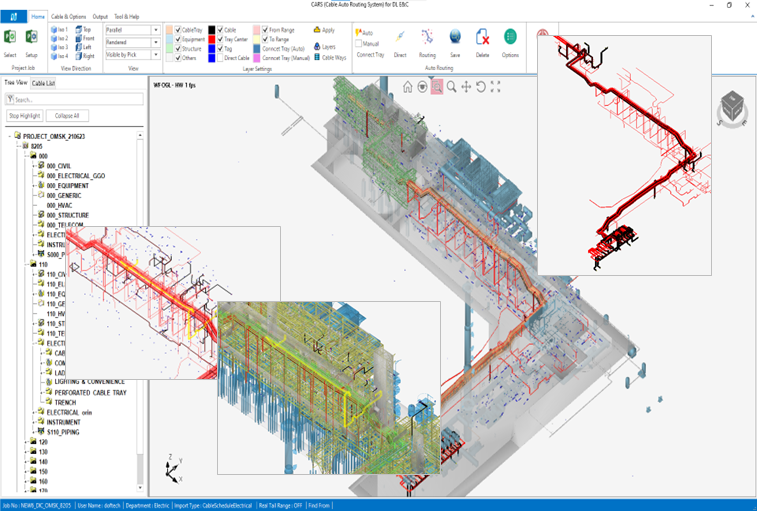Open the Cable & Options ribbon tab
This screenshot has height=511, width=757.
pyautogui.click(x=68, y=17)
